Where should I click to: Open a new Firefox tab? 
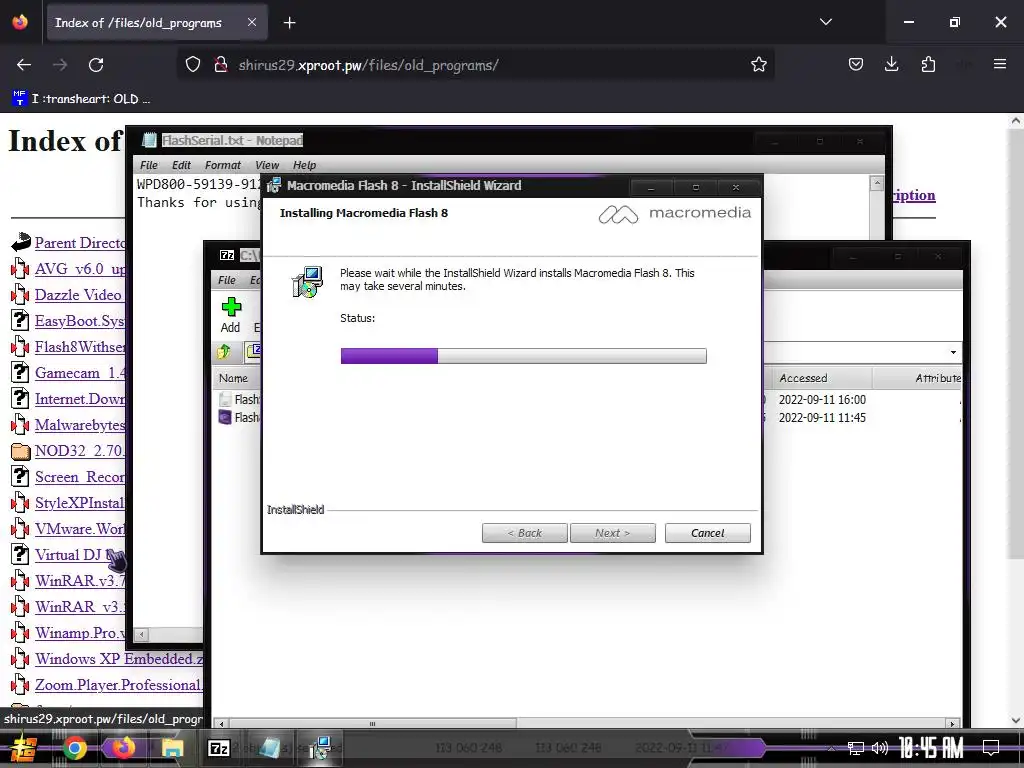(289, 23)
